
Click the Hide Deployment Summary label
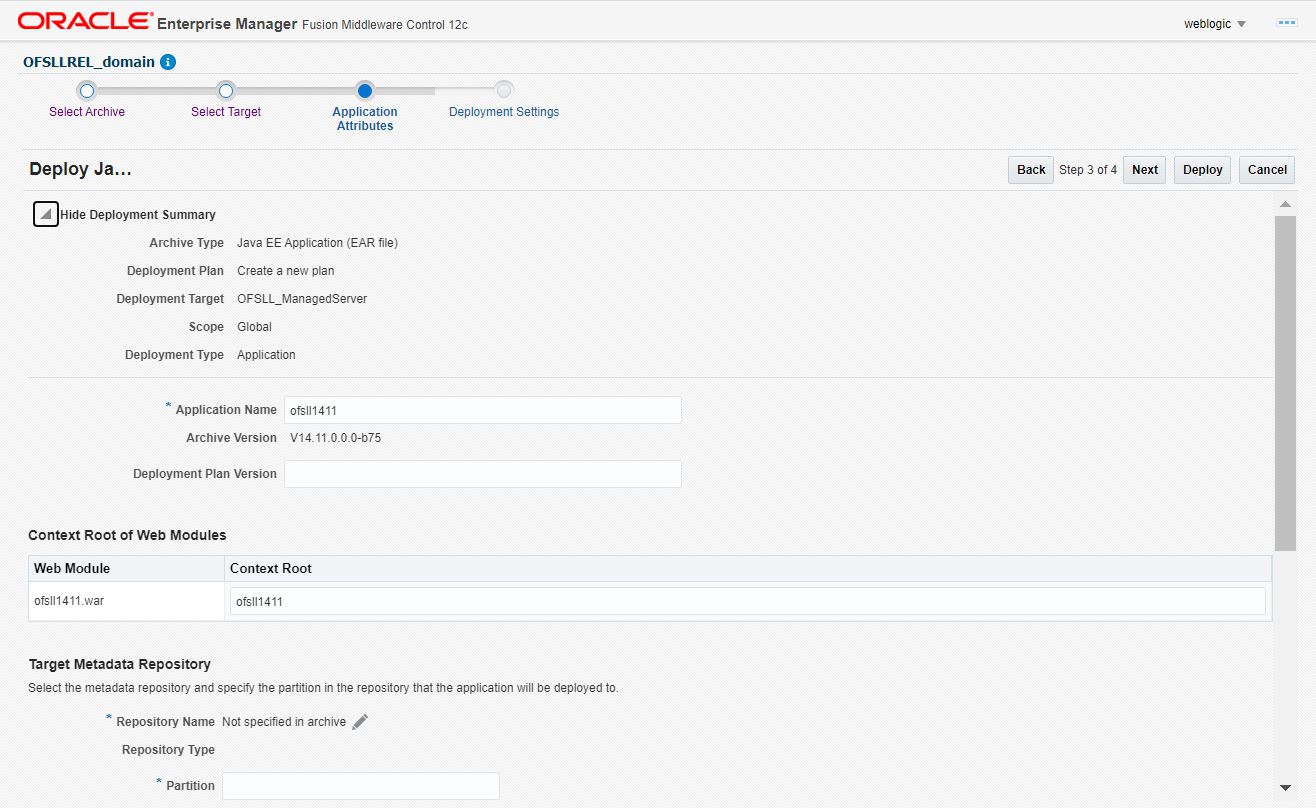coord(138,215)
